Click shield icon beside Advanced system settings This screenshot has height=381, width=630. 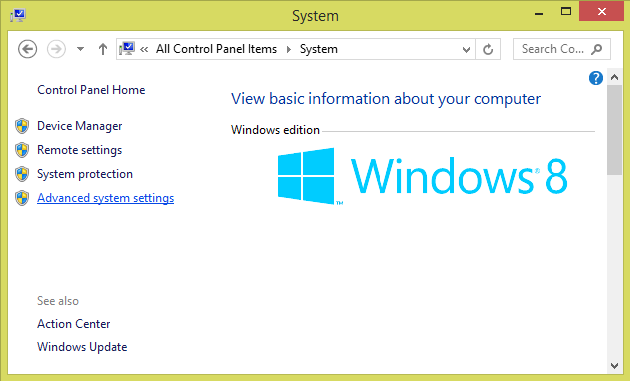(x=22, y=198)
